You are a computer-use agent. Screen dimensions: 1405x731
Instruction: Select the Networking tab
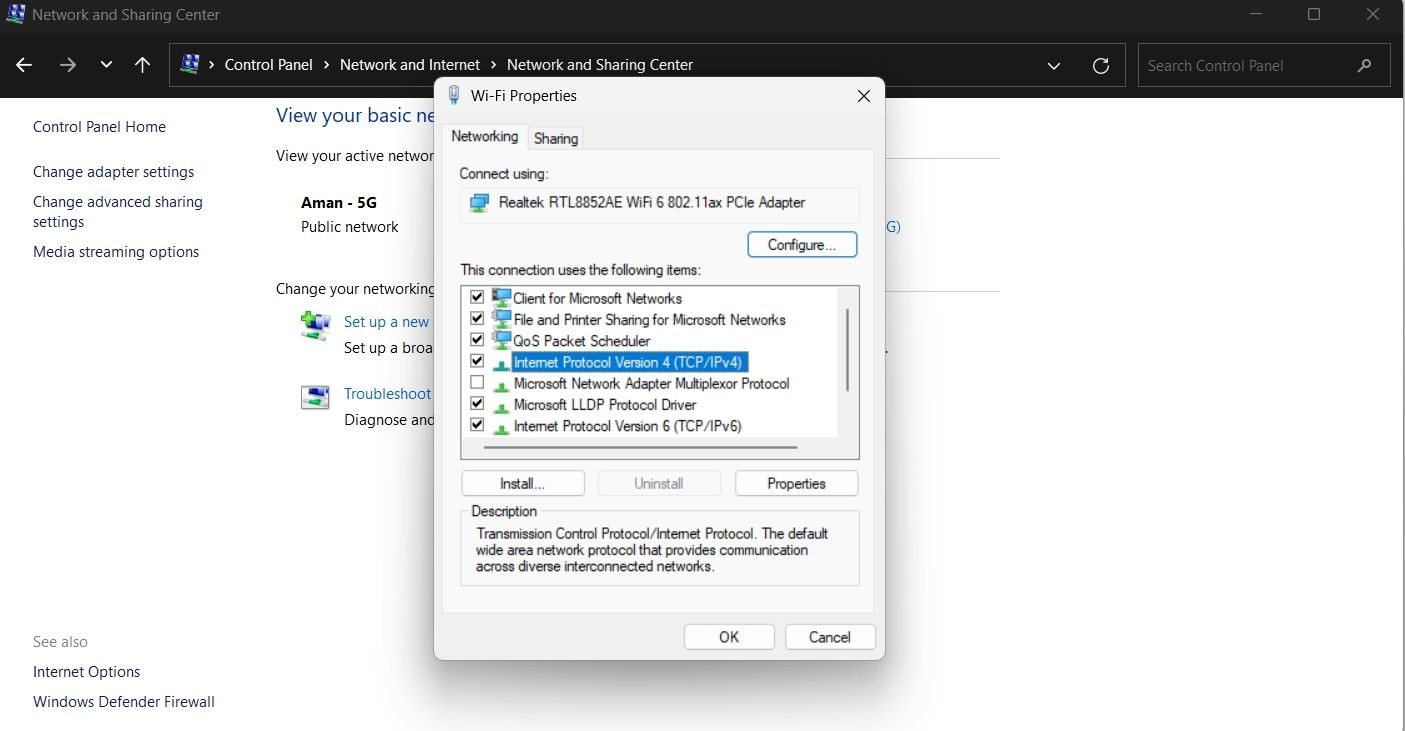[x=485, y=136]
